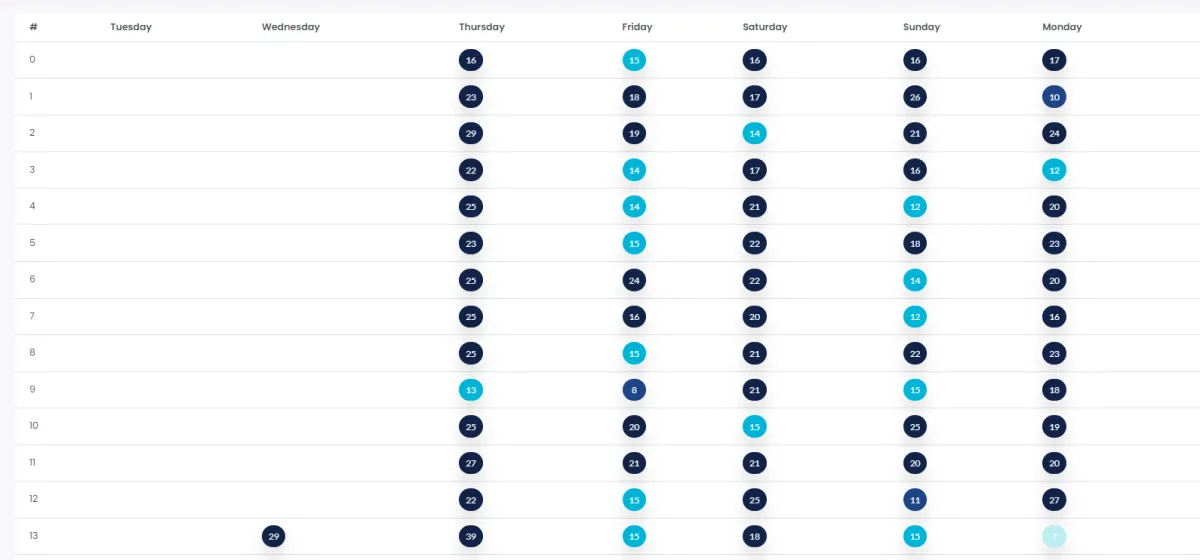This screenshot has height=560, width=1200.
Task: Select Saturday badge 25 in row 12
Action: (x=755, y=500)
